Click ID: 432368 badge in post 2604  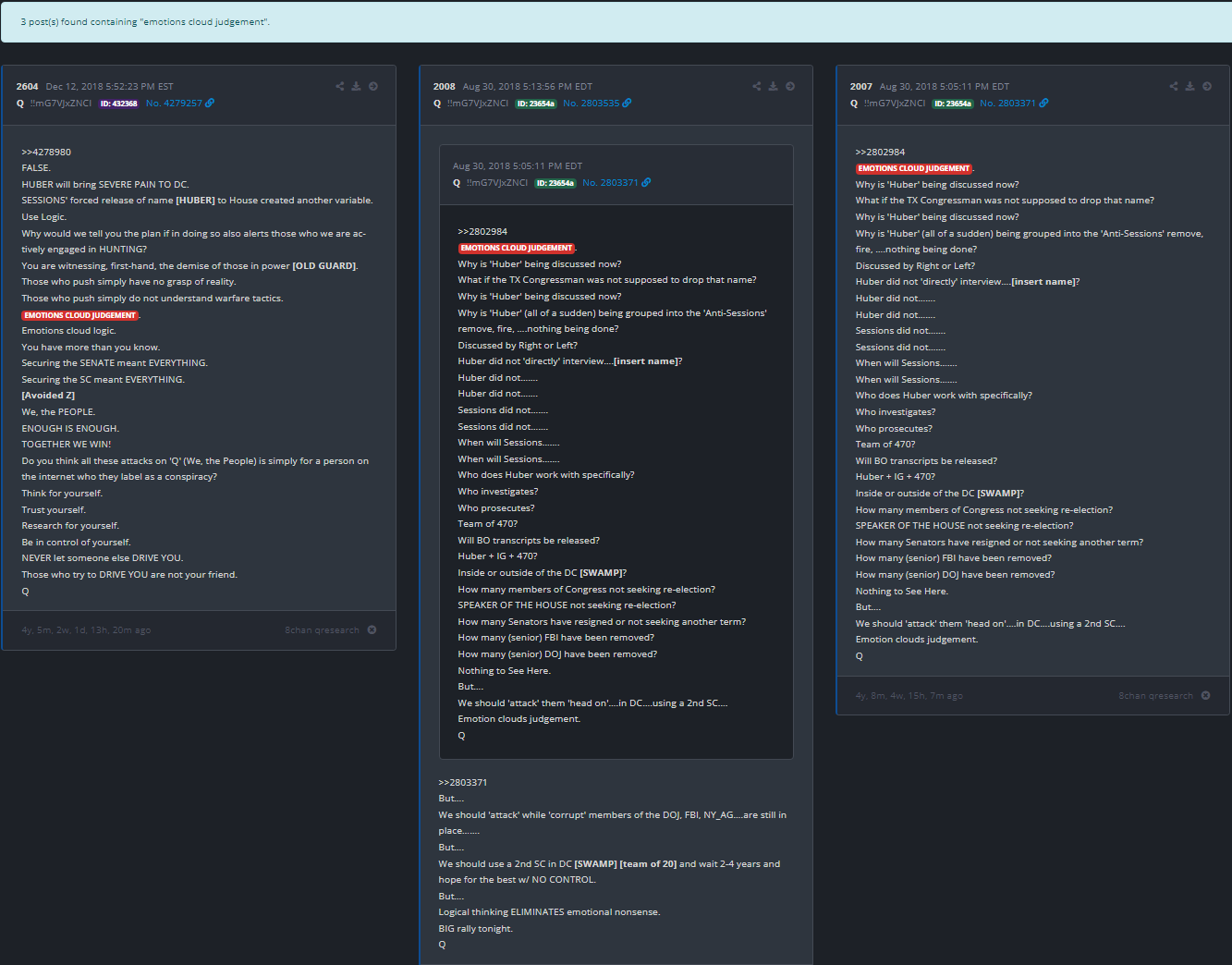click(x=119, y=104)
